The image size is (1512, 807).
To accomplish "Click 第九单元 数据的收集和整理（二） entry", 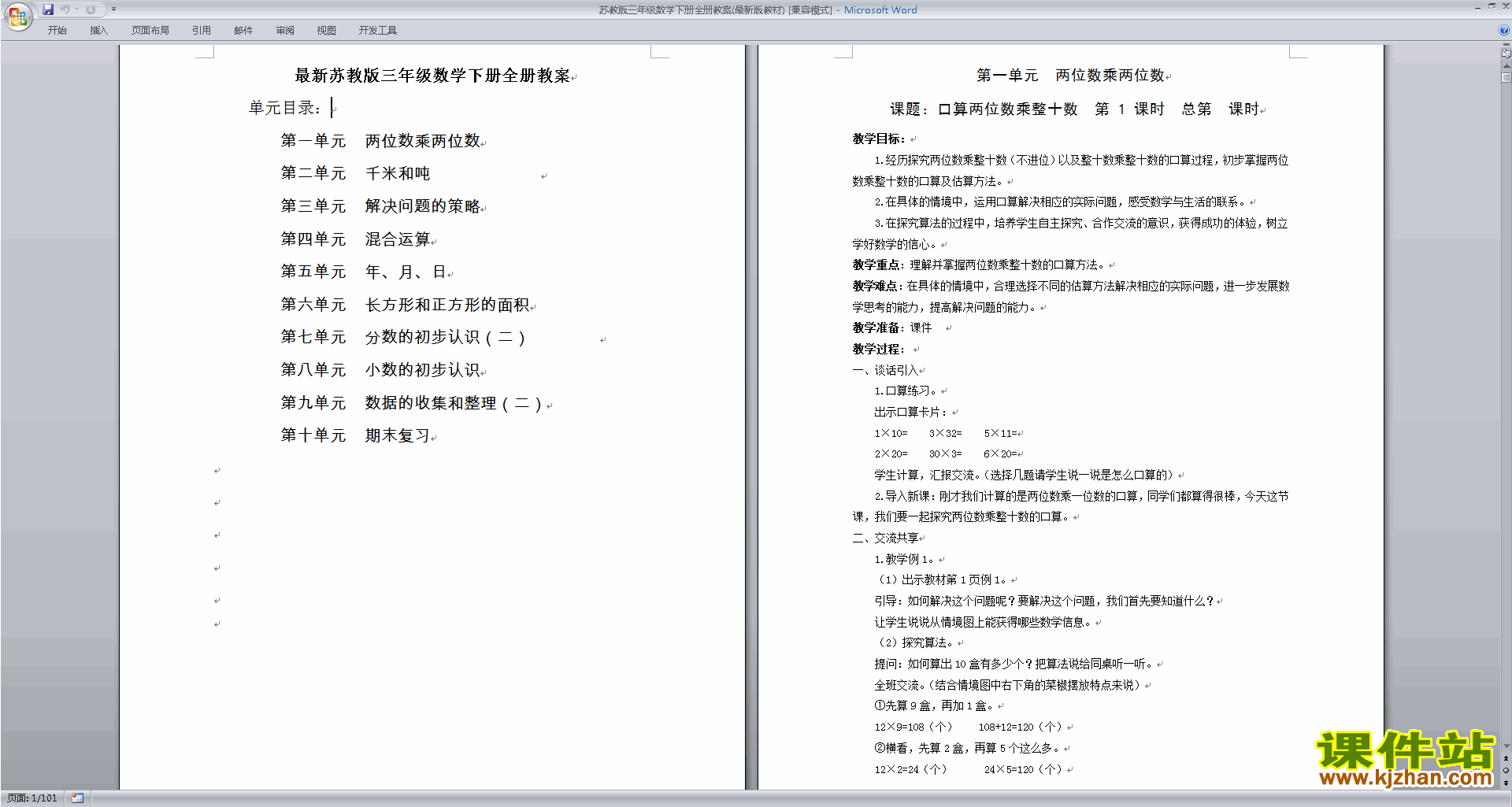I will 411,403.
